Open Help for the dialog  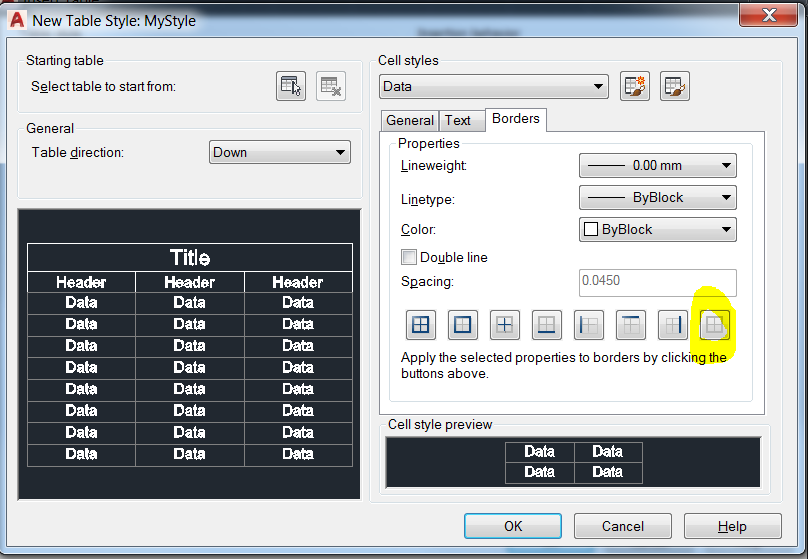tap(732, 526)
